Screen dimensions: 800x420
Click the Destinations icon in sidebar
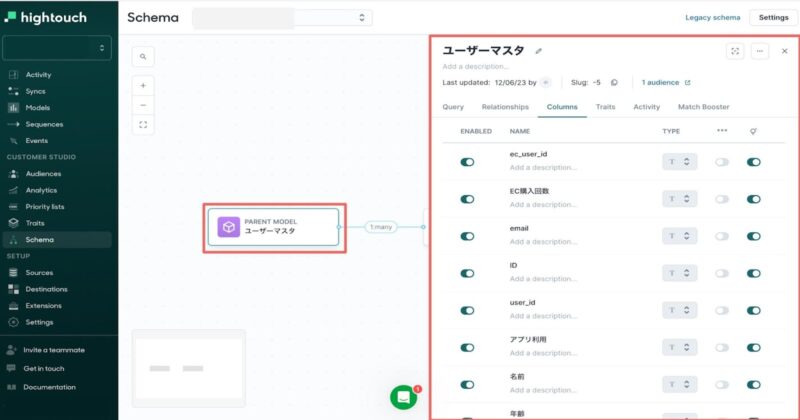14,289
